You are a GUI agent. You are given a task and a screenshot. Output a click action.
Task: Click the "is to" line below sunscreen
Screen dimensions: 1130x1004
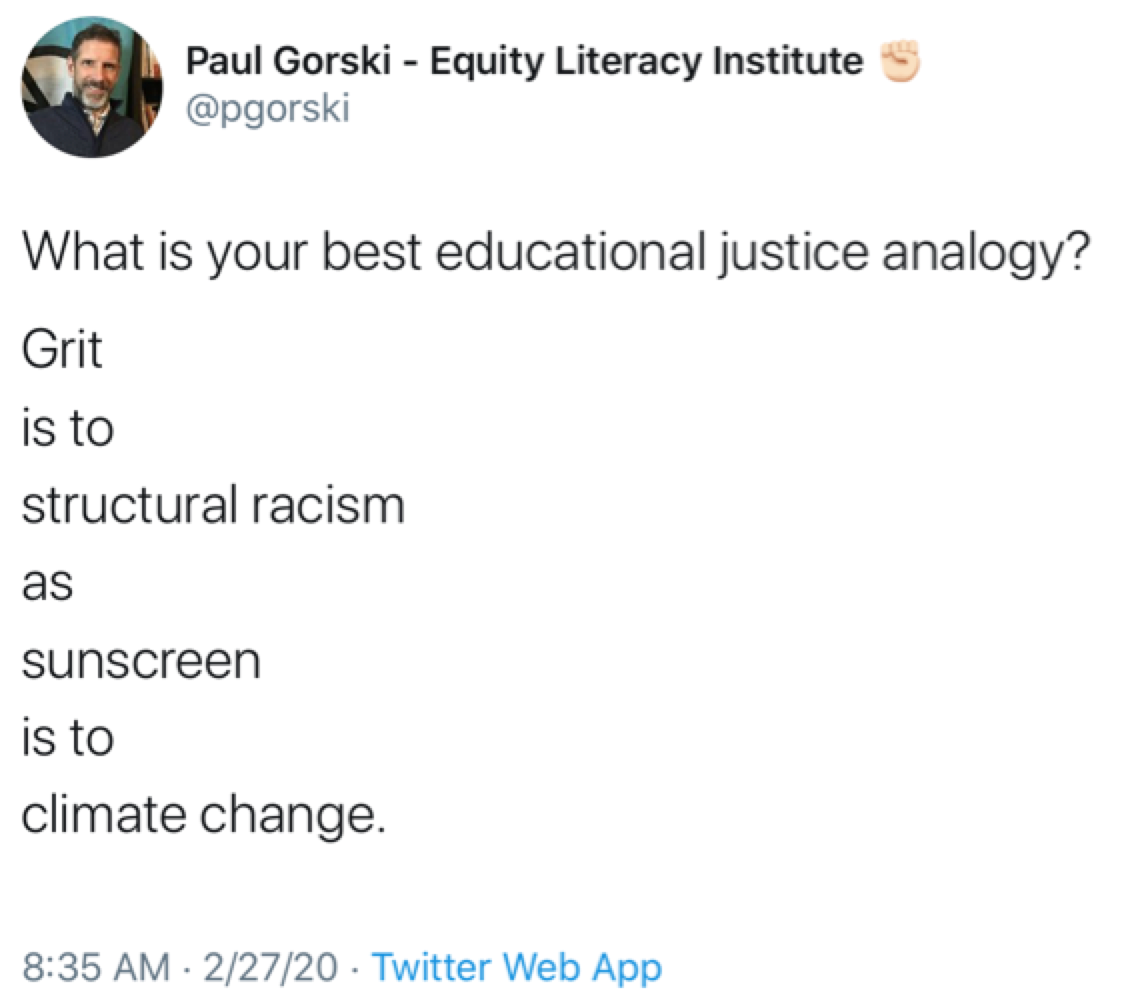[x=68, y=738]
